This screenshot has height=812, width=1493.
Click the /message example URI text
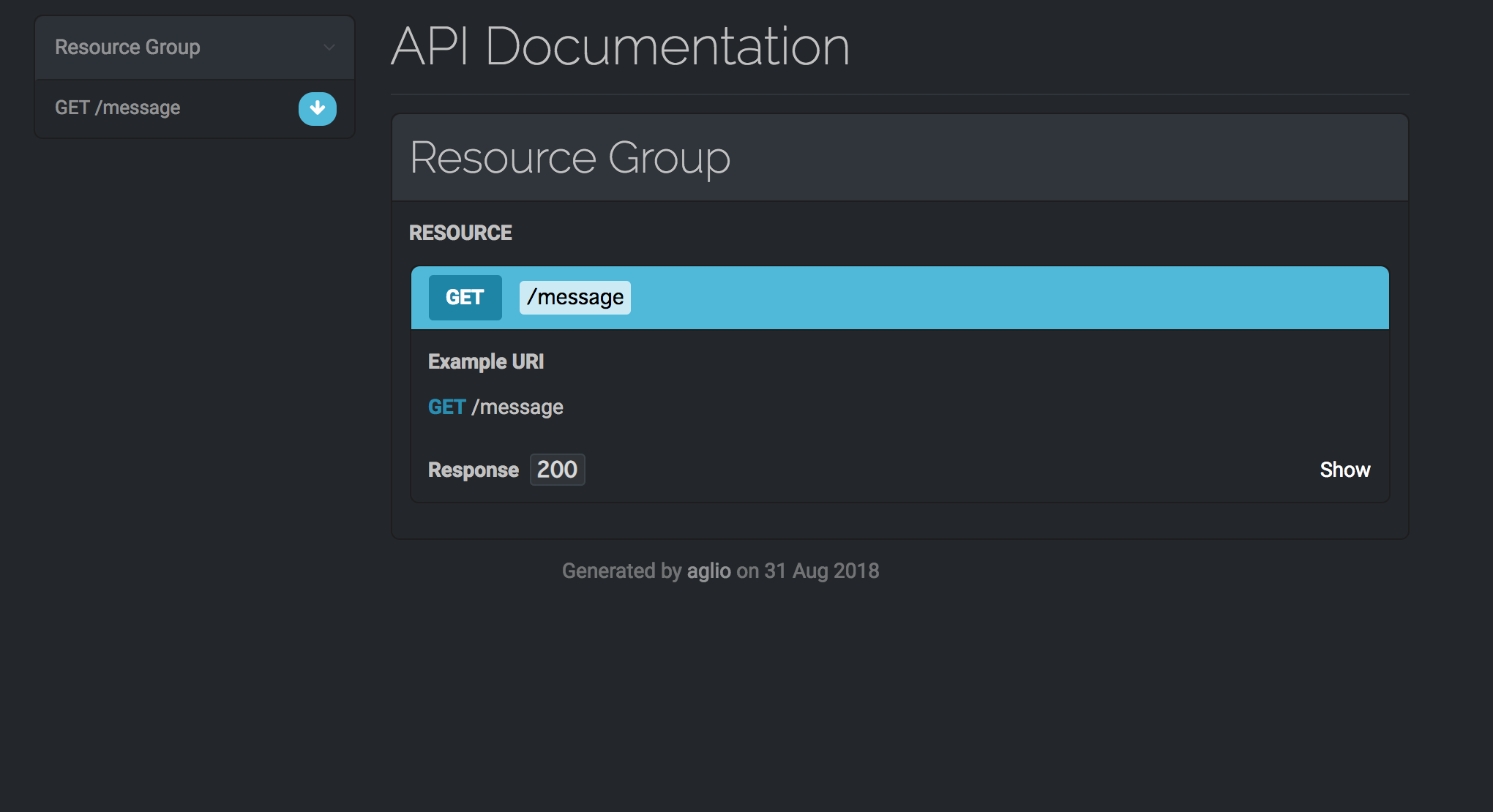518,407
